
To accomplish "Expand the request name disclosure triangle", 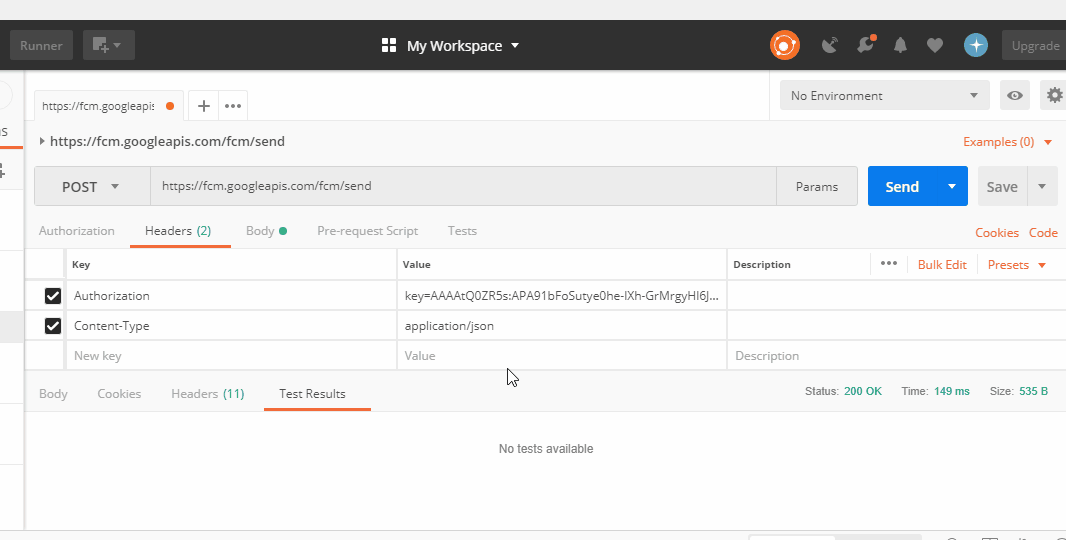I will [42, 141].
